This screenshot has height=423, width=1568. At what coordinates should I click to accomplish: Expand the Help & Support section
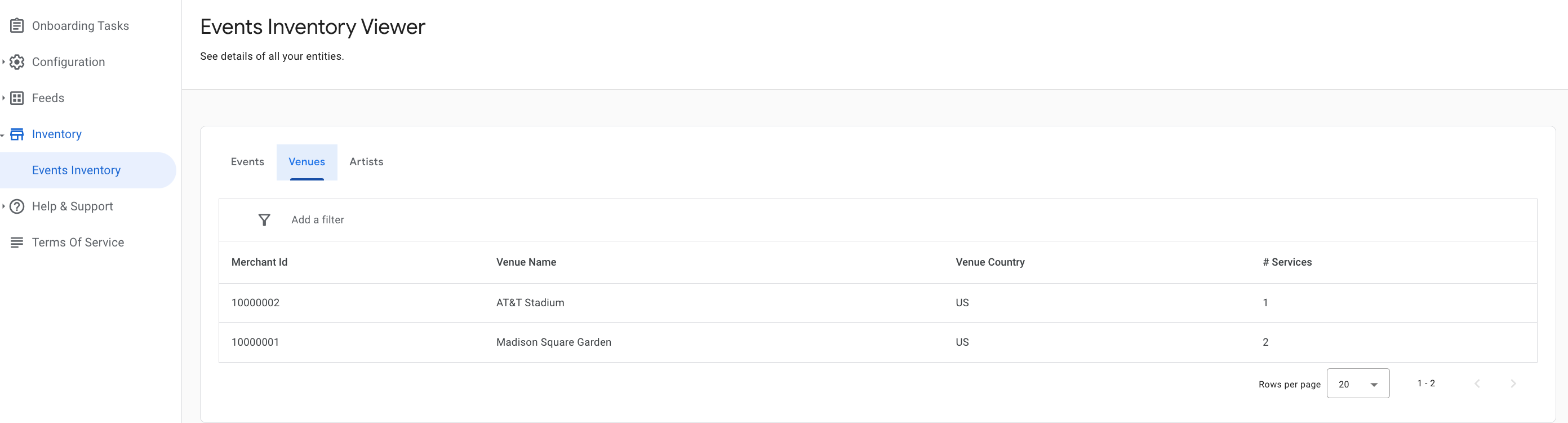3,206
